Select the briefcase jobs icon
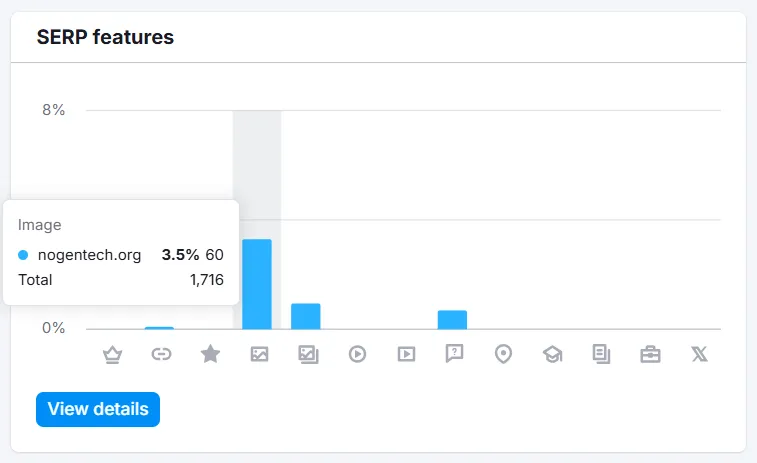Screen dimensions: 757x463 [650, 354]
